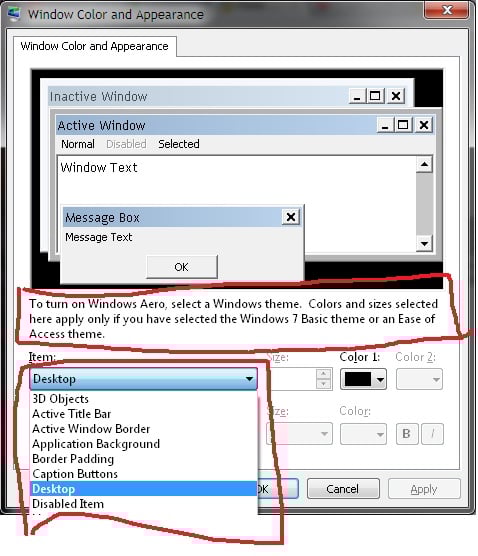This screenshot has width=478, height=556.
Task: Open the font Color dropdown
Action: (x=363, y=434)
